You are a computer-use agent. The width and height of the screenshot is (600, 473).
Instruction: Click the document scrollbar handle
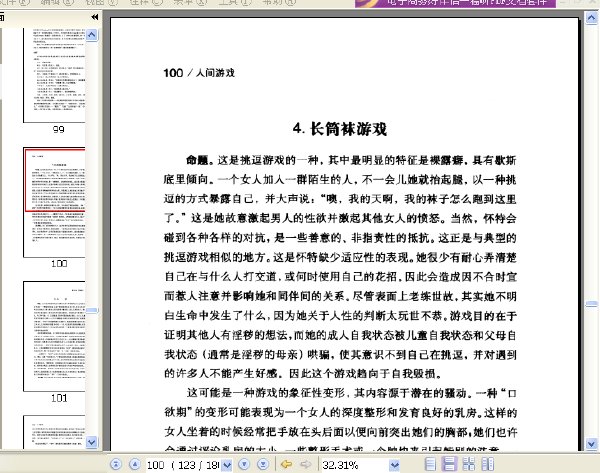click(592, 304)
